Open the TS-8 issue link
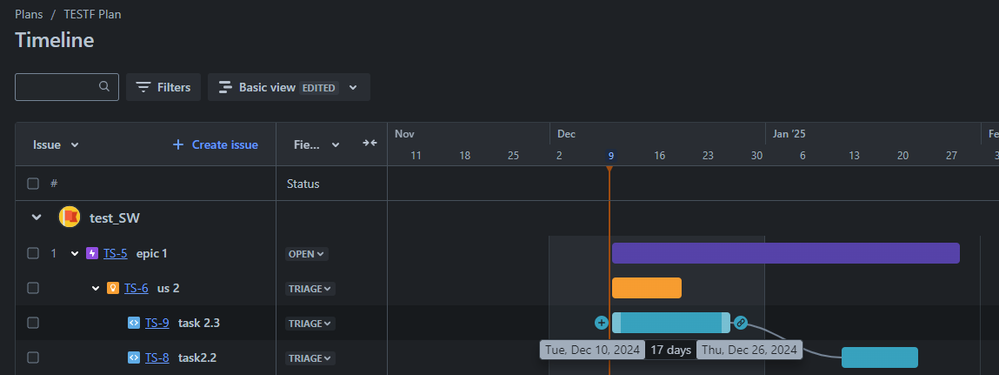 157,358
